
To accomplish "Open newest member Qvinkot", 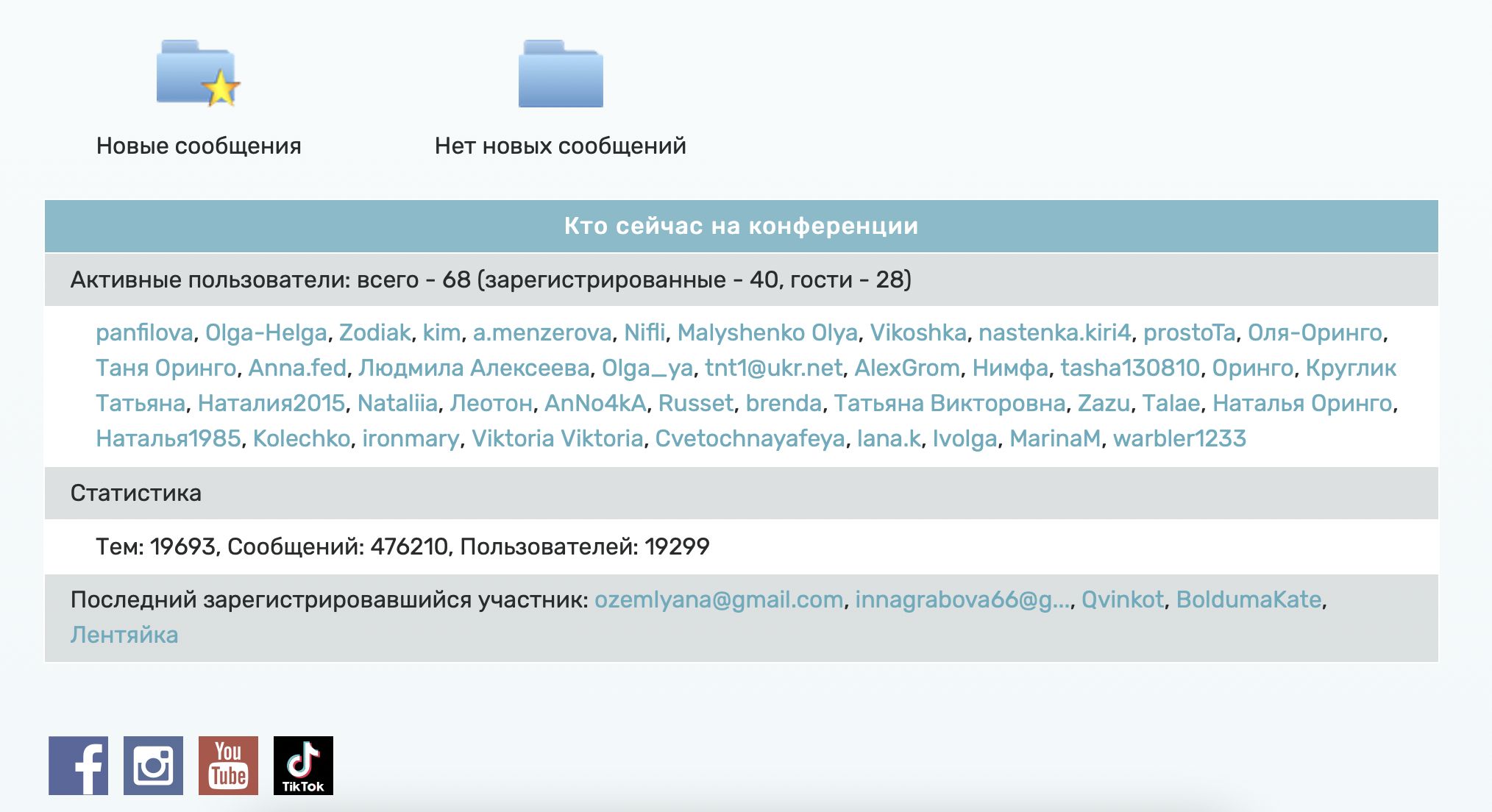I will tap(1123, 599).
